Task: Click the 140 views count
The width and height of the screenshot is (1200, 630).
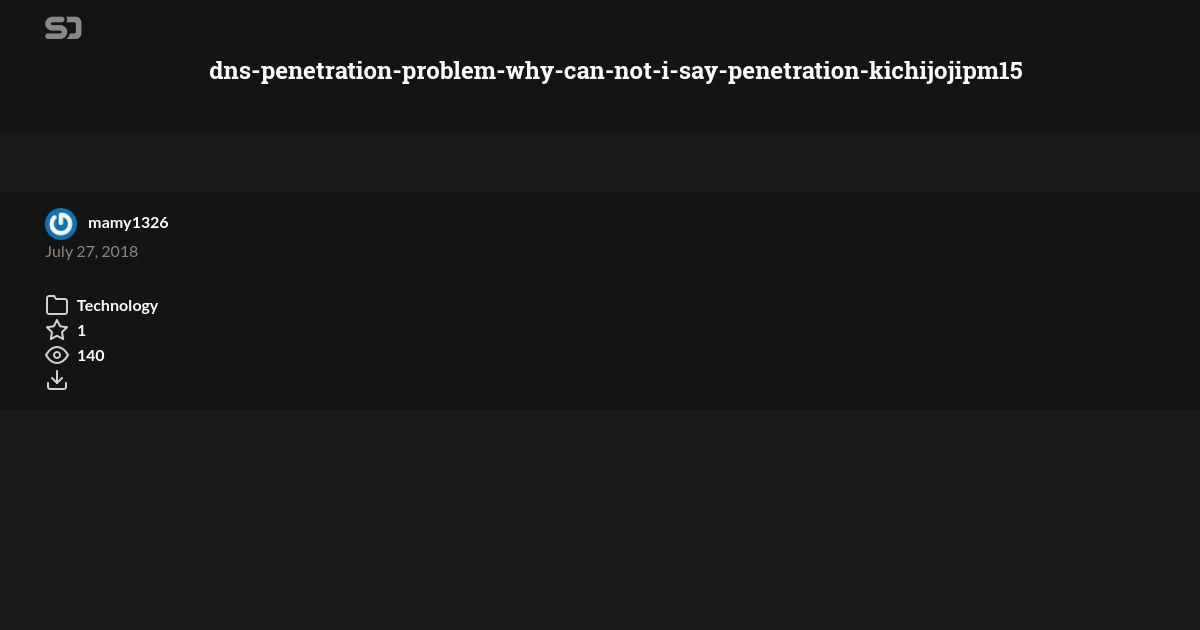Action: pyautogui.click(x=91, y=355)
